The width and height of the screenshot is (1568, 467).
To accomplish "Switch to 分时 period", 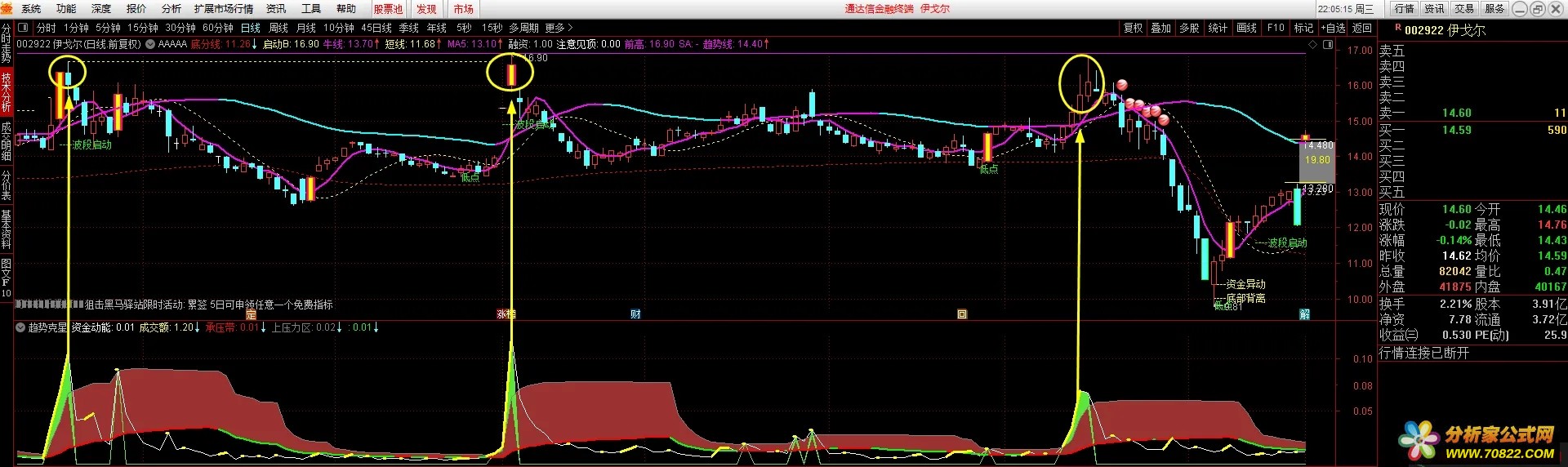I will [x=47, y=28].
